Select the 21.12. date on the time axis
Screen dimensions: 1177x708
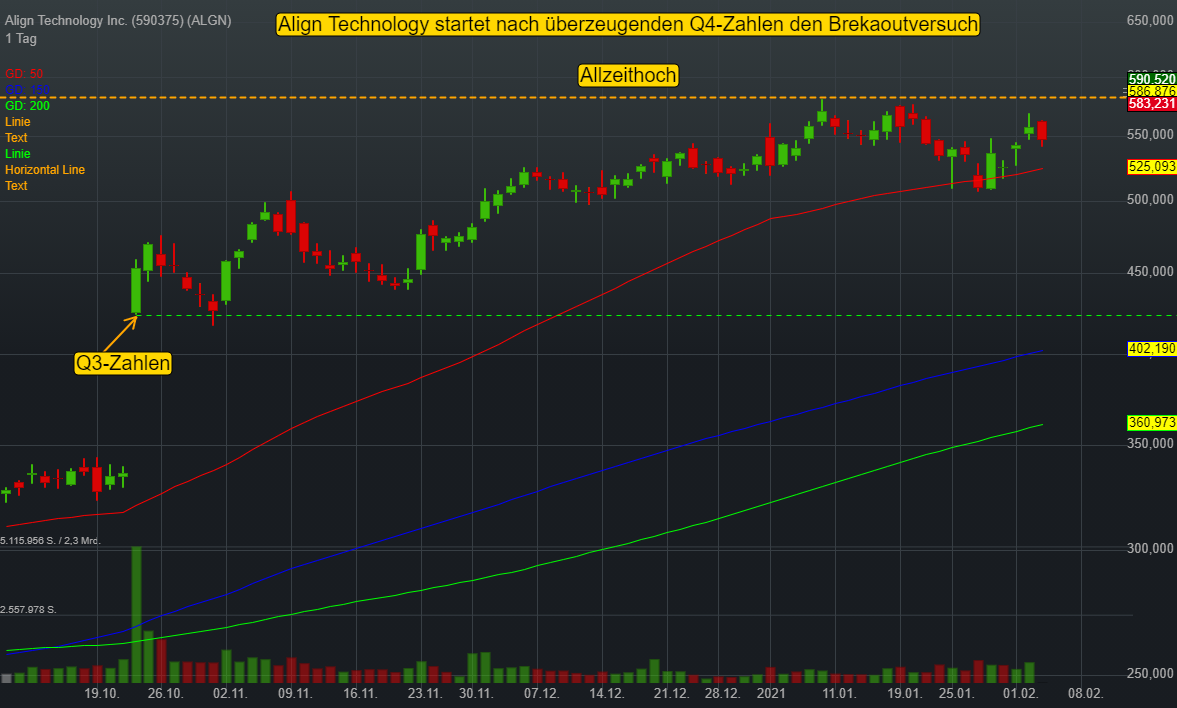click(x=671, y=693)
